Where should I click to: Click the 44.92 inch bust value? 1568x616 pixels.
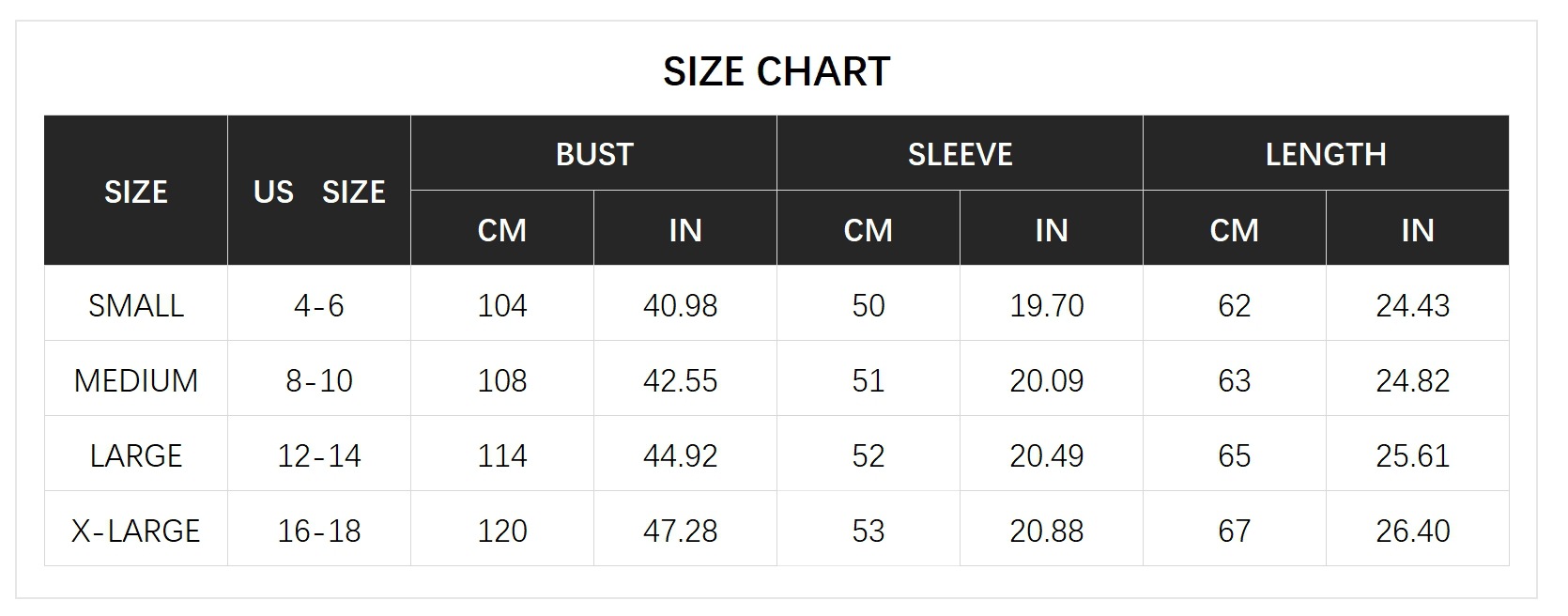tap(680, 455)
